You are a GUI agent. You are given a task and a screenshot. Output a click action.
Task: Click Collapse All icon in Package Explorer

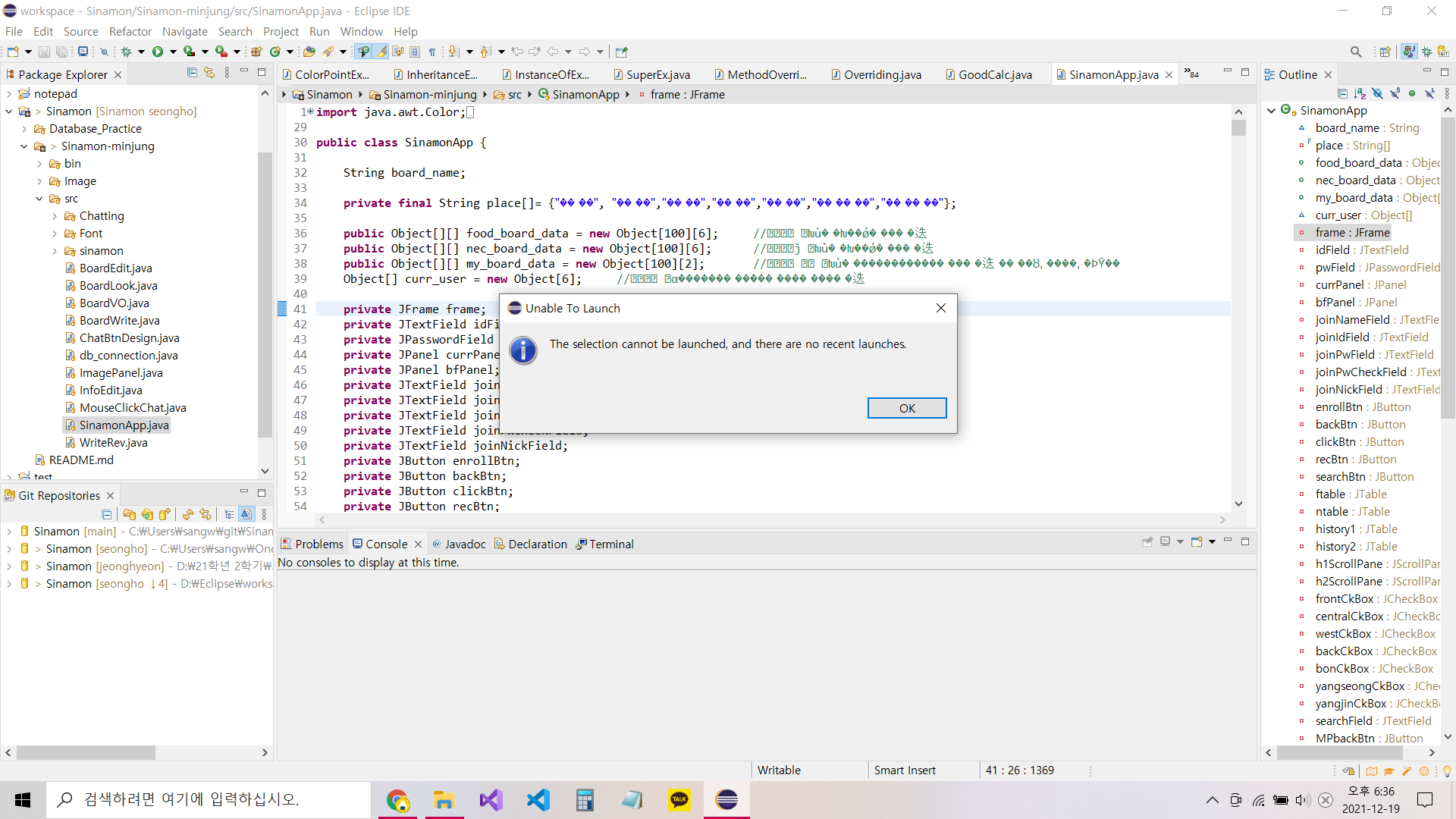[x=192, y=73]
